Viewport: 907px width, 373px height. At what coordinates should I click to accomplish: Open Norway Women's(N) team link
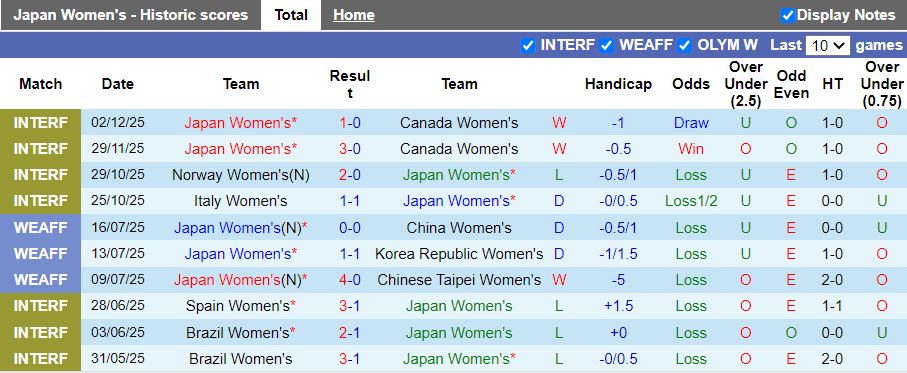(241, 175)
